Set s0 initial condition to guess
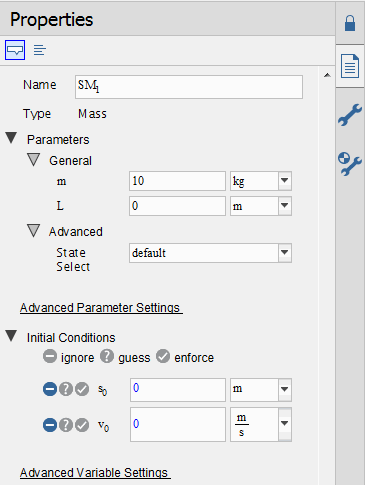Viewport: 365px width, 485px height. coord(66,389)
